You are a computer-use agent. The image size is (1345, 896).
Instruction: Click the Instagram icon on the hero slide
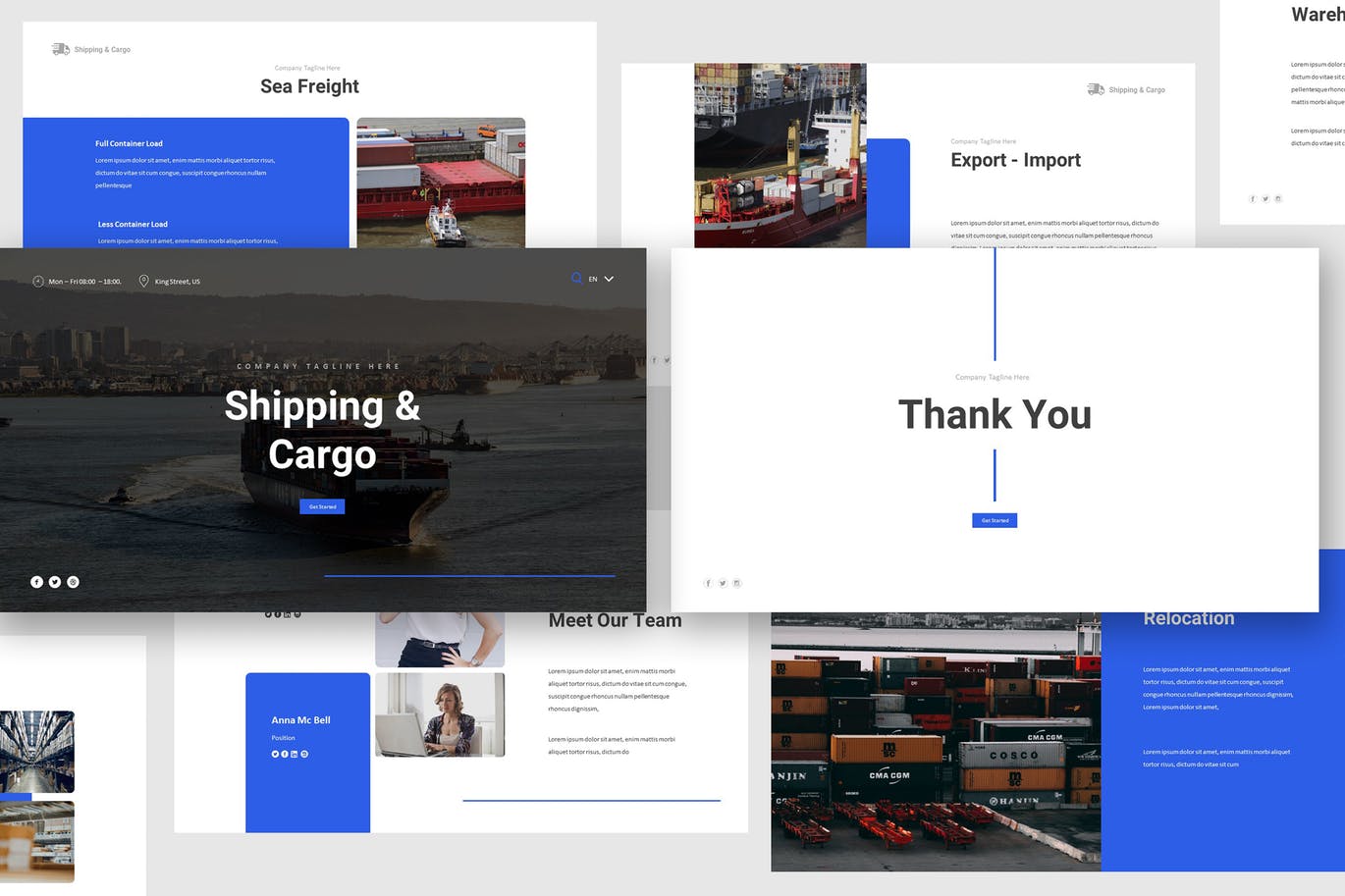[x=74, y=582]
